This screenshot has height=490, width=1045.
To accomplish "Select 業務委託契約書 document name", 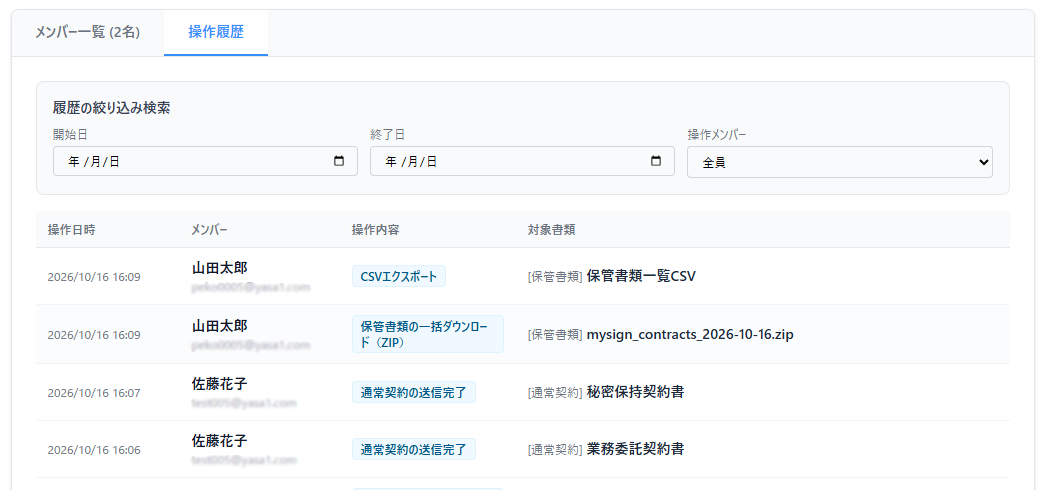I will 635,449.
